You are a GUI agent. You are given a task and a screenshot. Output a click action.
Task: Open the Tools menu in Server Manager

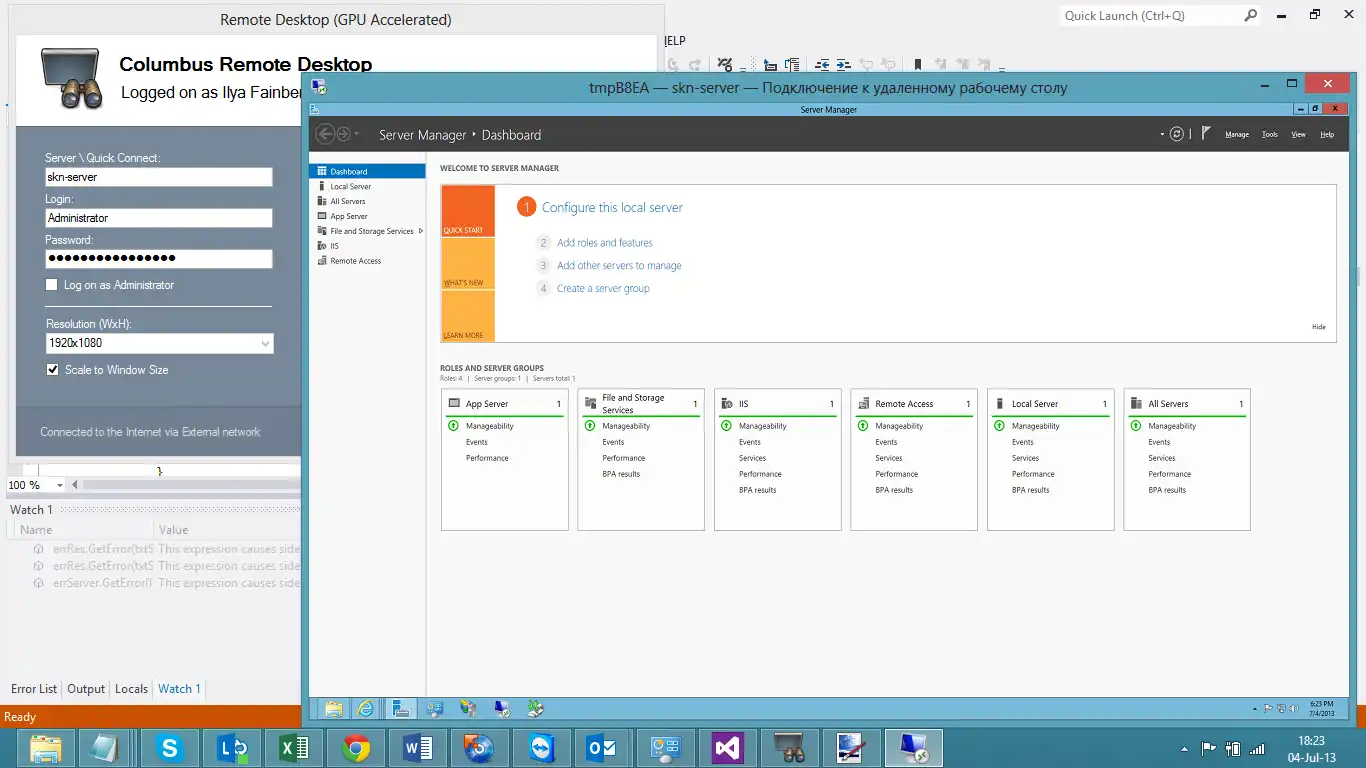click(1270, 134)
